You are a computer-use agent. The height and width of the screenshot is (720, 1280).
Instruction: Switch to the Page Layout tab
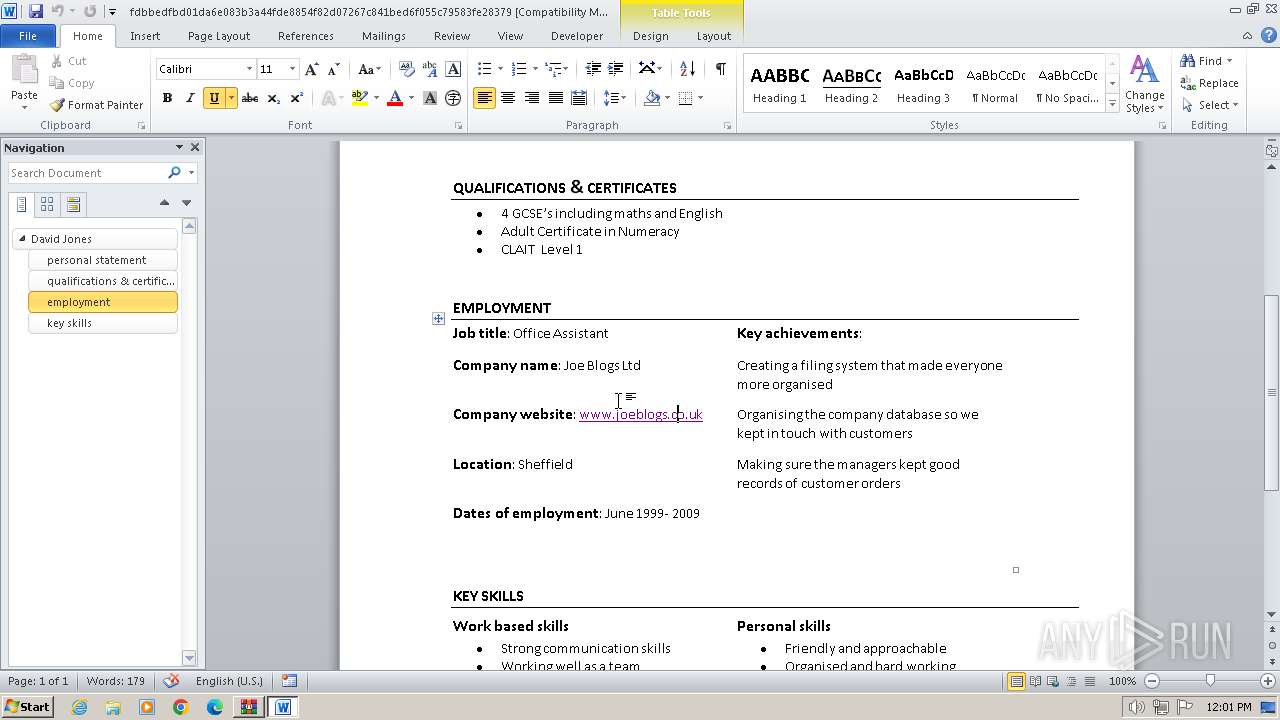point(219,36)
